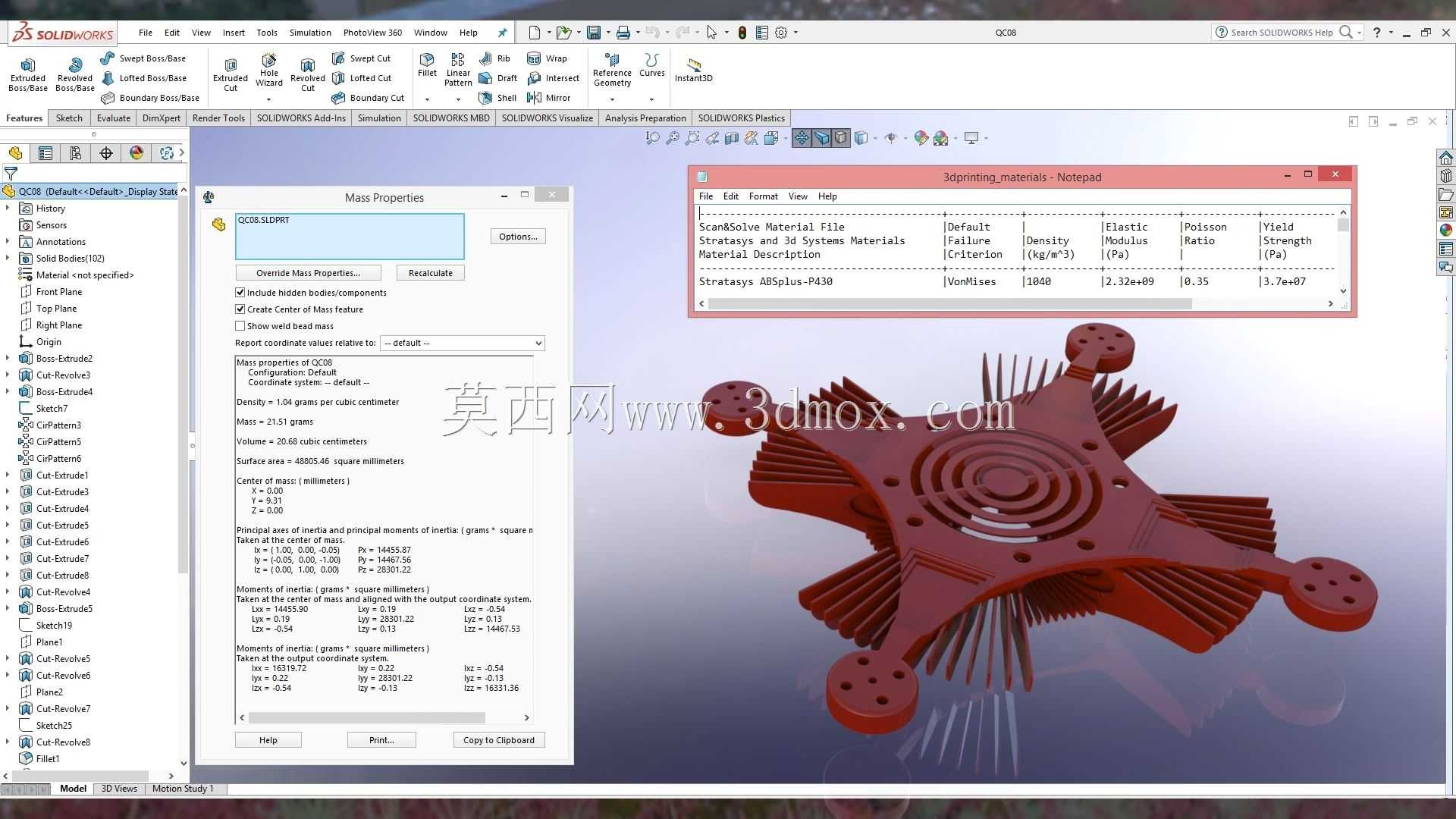Select the Fillet1 feature in tree
The image size is (1456, 819).
click(48, 759)
